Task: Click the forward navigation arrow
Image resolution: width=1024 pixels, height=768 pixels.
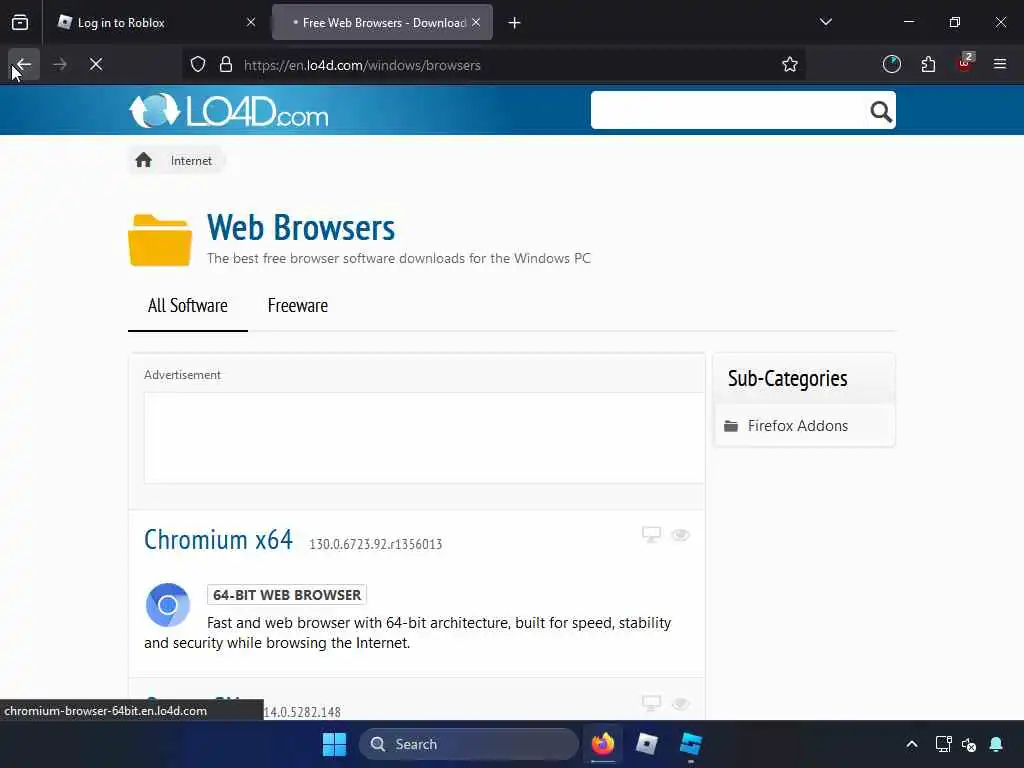Action: click(59, 64)
